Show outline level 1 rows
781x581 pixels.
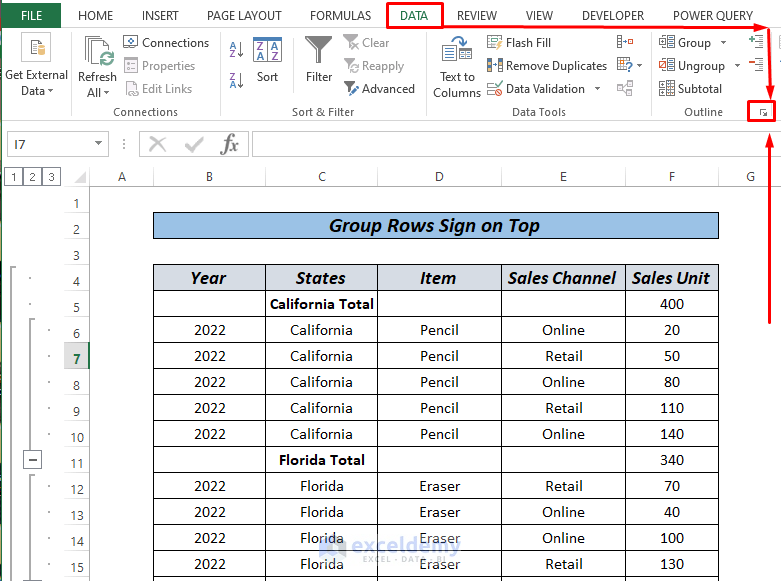[13, 177]
